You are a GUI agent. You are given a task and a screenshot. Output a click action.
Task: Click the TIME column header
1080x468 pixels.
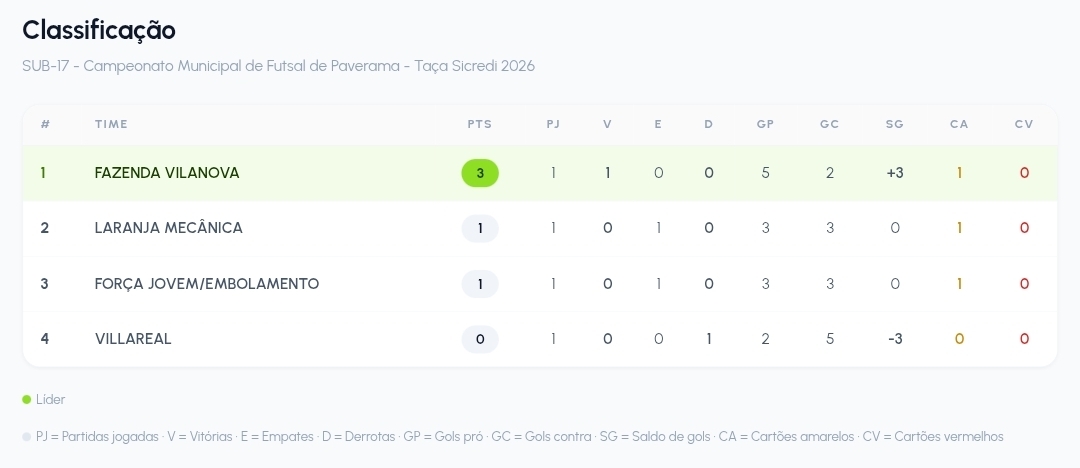coord(112,125)
